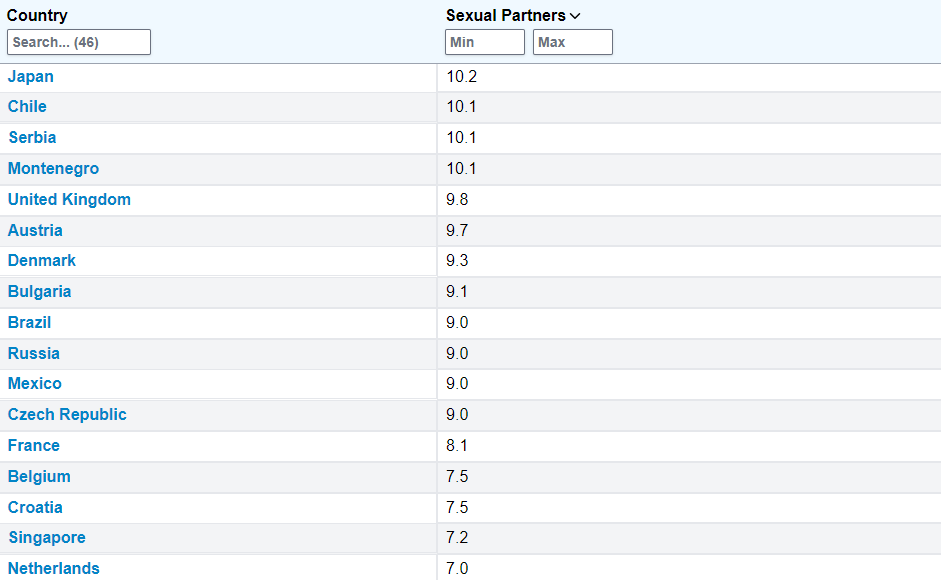941x584 pixels.
Task: Select the Czech Republic link
Action: coord(67,415)
